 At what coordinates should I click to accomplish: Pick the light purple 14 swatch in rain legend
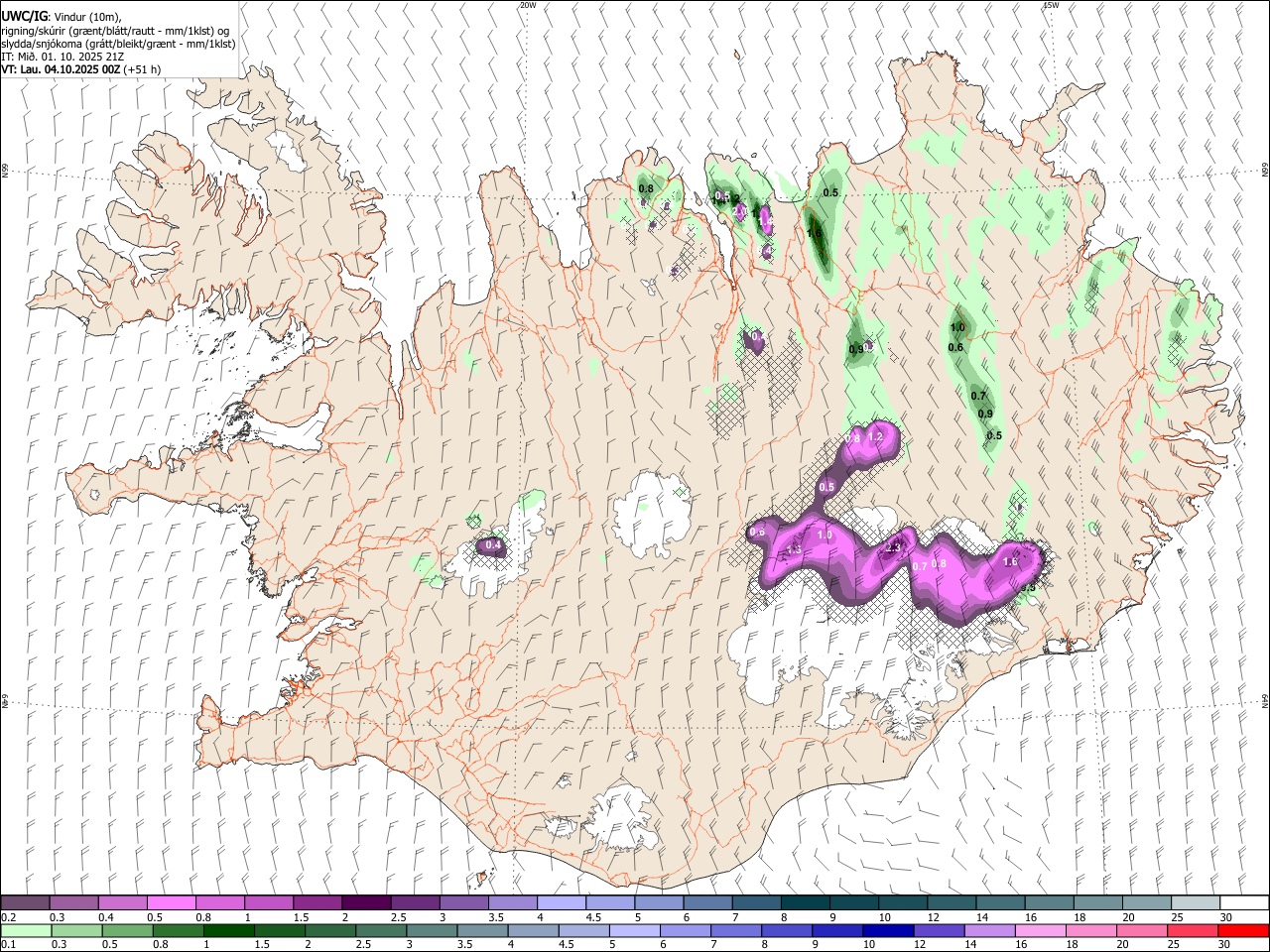(x=989, y=930)
